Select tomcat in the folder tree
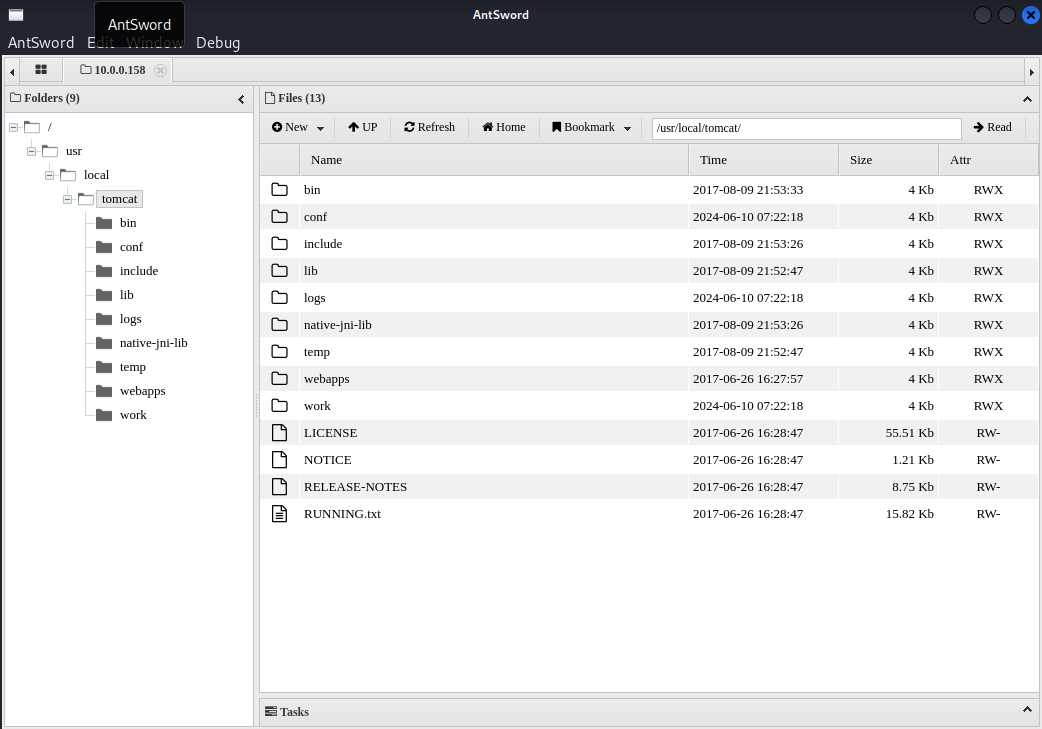Image resolution: width=1042 pixels, height=729 pixels. tap(120, 199)
